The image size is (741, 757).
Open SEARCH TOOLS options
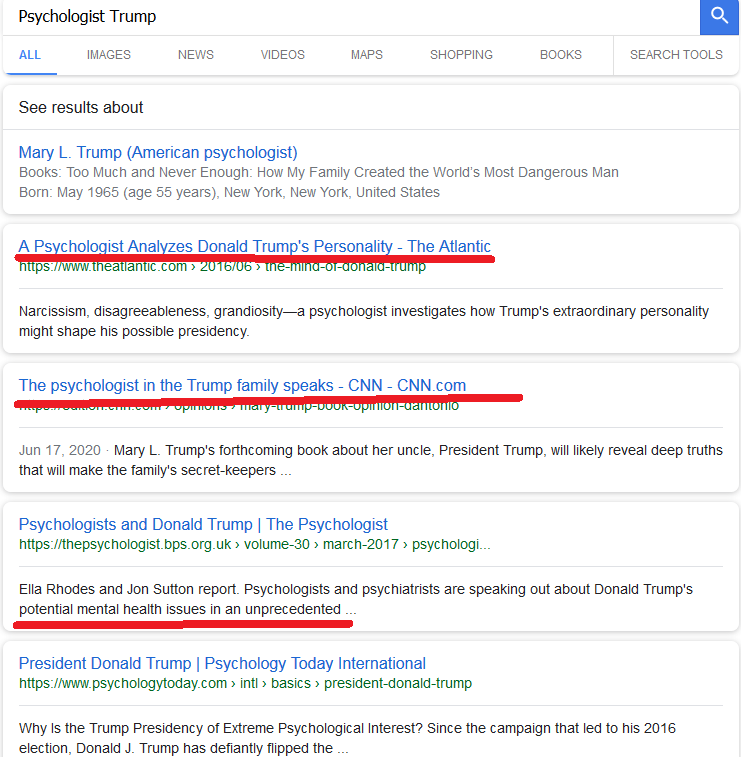[676, 55]
